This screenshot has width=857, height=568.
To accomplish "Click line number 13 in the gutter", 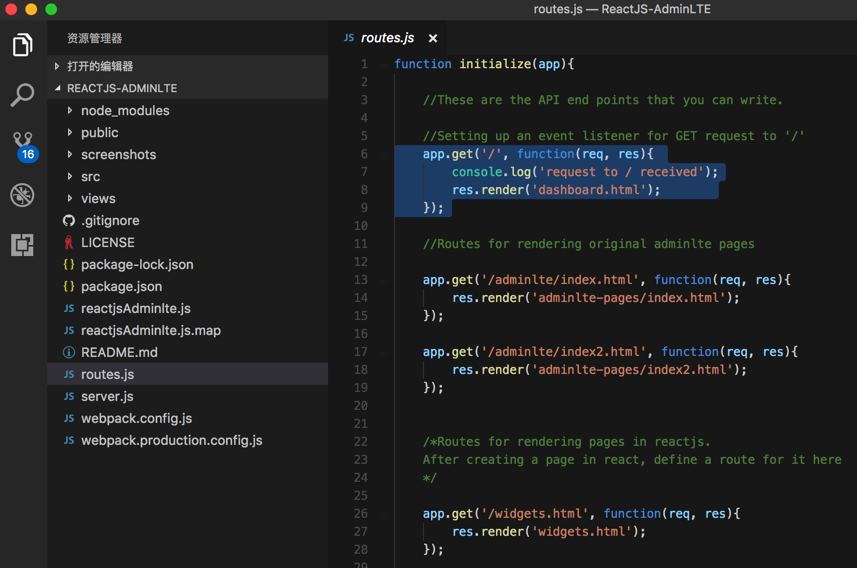I will coord(360,280).
